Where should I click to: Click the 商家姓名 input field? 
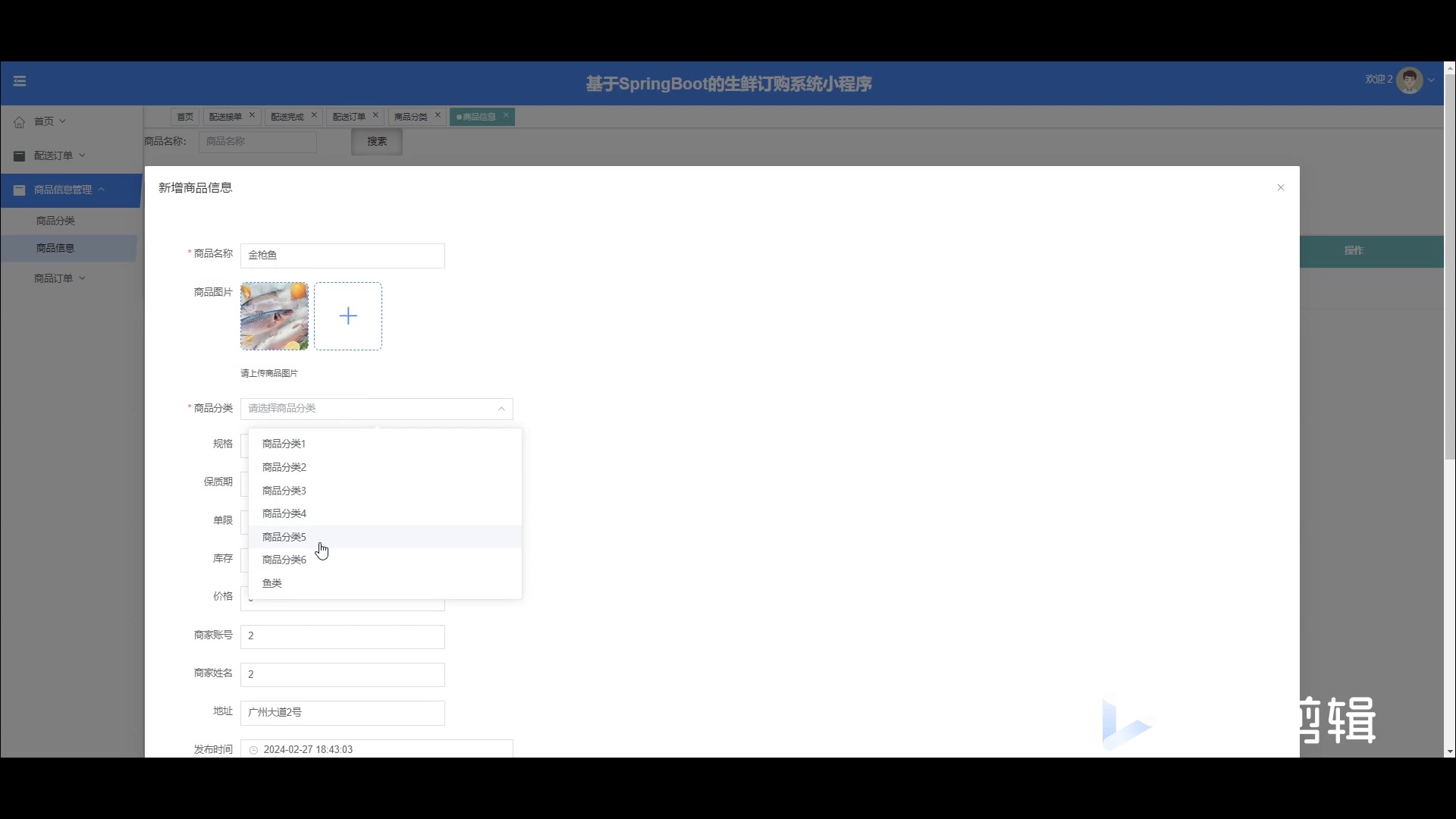click(x=343, y=675)
